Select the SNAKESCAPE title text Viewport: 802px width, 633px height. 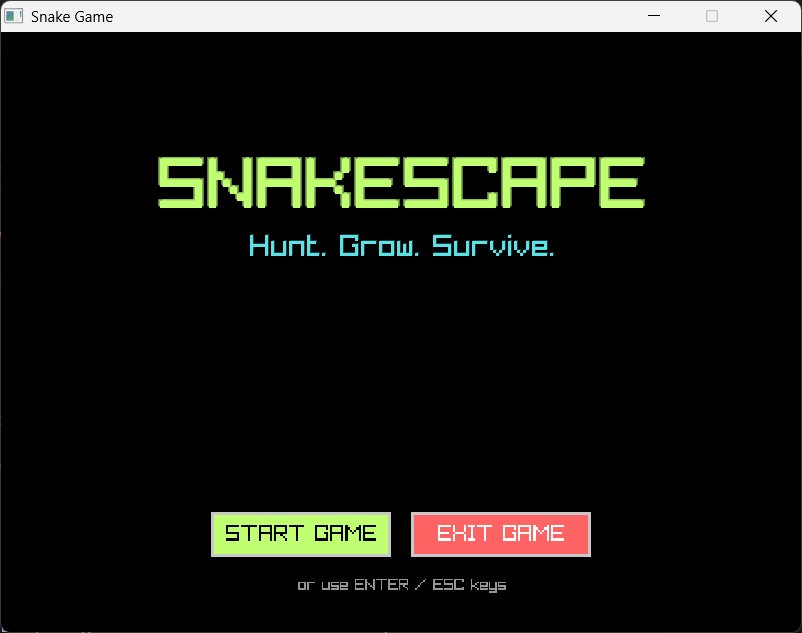(x=400, y=183)
